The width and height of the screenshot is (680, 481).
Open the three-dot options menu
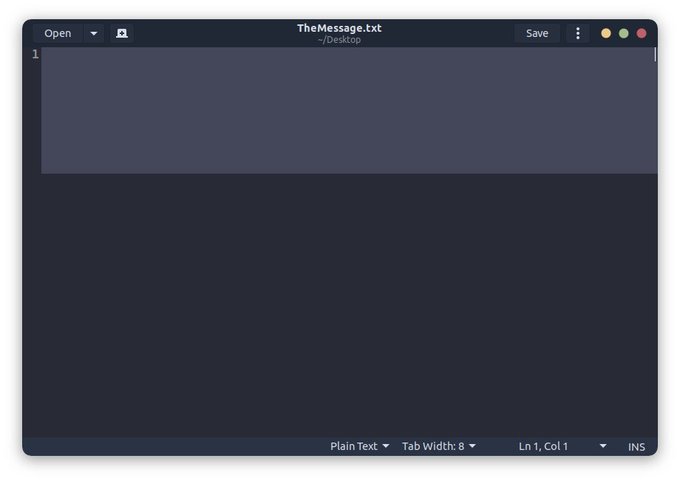click(x=578, y=33)
